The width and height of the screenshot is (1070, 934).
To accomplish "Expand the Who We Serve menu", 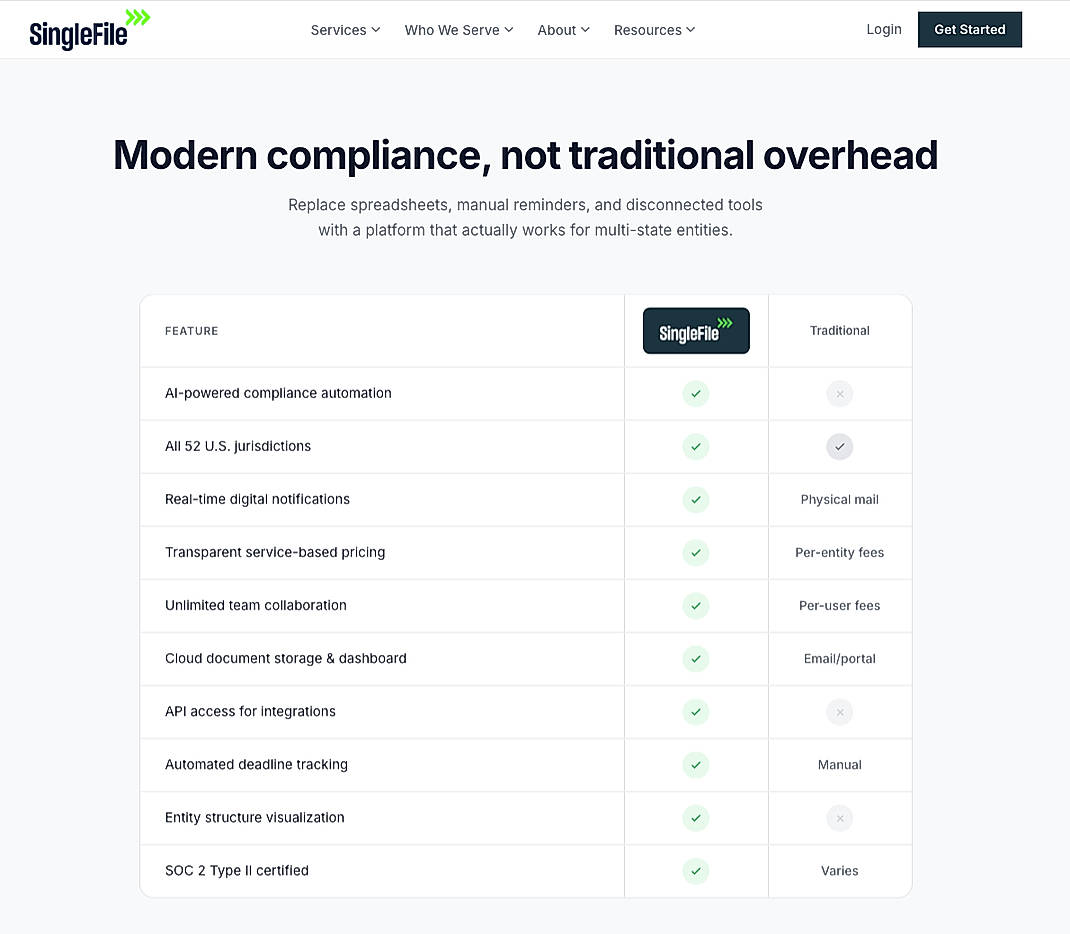I will [x=459, y=30].
